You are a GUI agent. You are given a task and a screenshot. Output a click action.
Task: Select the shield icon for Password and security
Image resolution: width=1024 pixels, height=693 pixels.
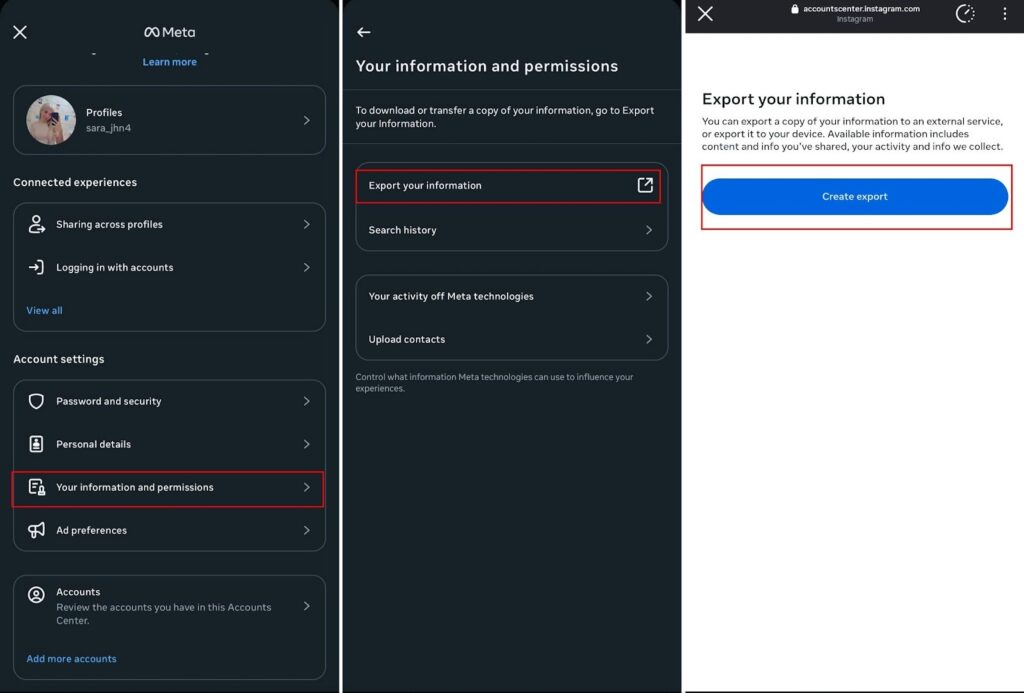(35, 401)
